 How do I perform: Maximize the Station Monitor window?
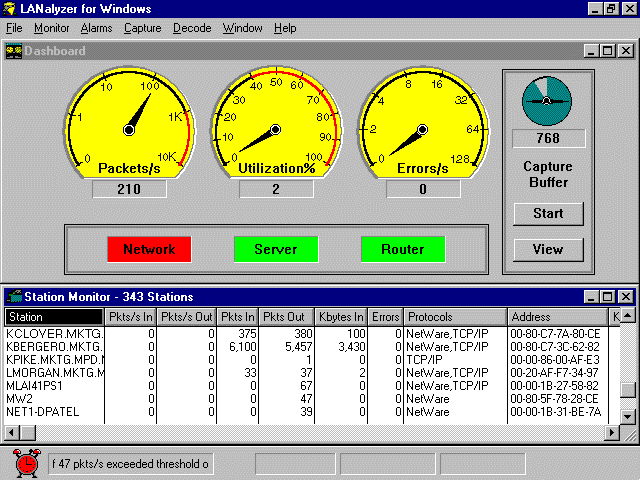click(x=607, y=297)
